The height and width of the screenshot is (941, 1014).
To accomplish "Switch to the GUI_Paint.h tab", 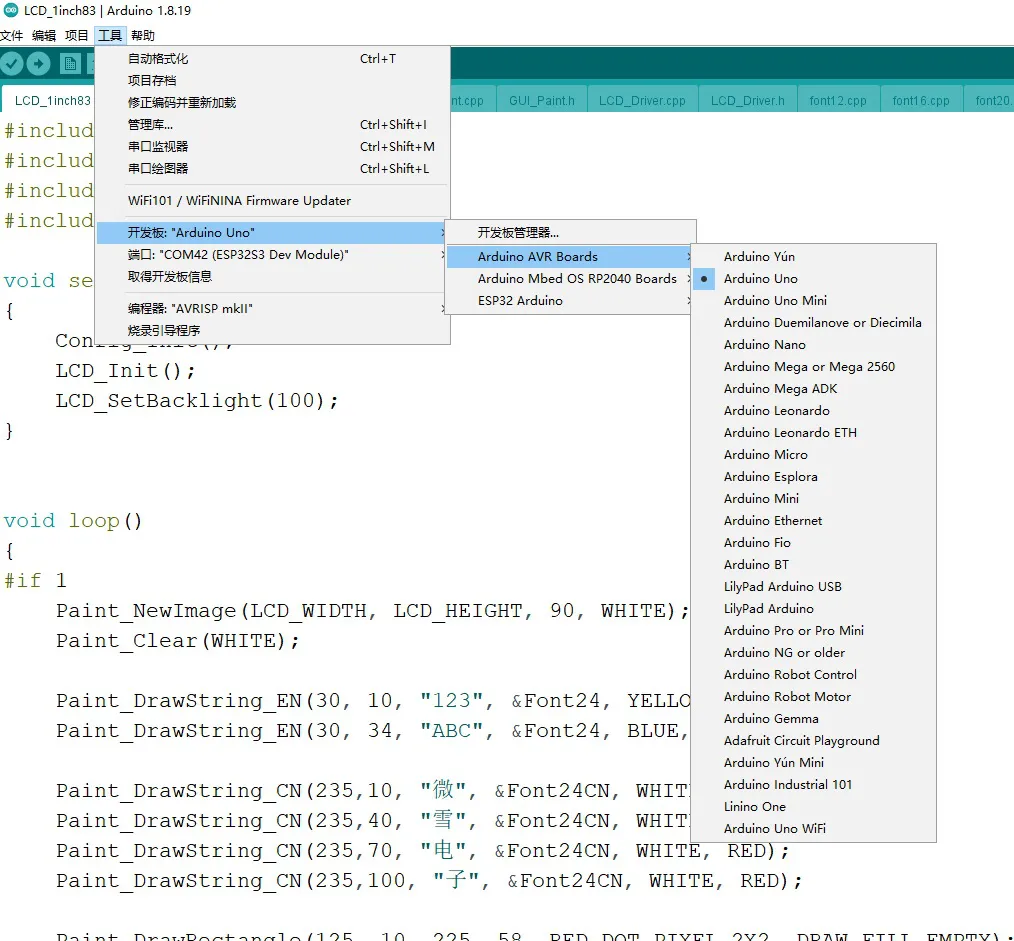I will point(542,101).
